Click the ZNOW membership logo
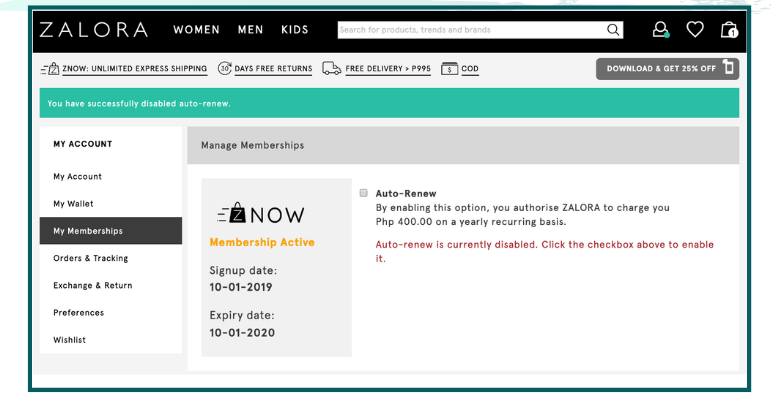Viewport: 771px width, 401px height. [261, 214]
